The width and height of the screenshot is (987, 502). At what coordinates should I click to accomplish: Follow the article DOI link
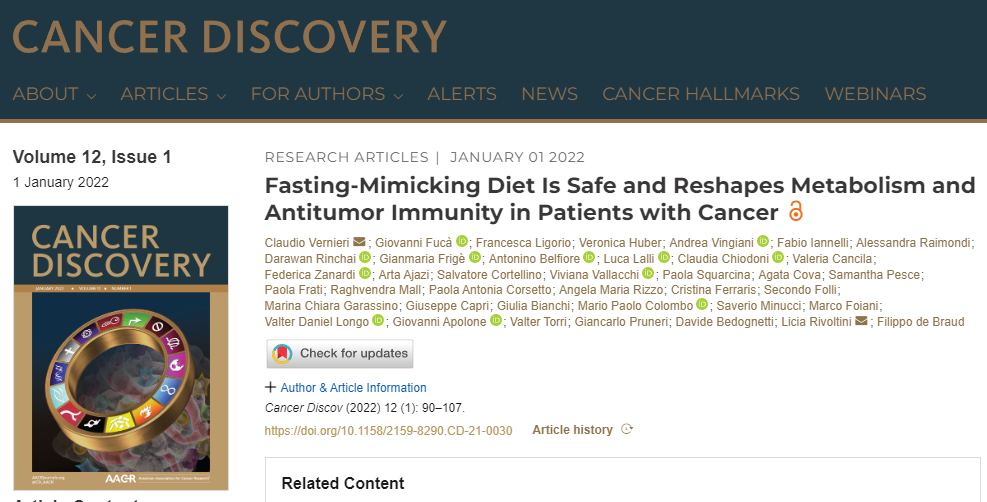(x=388, y=430)
